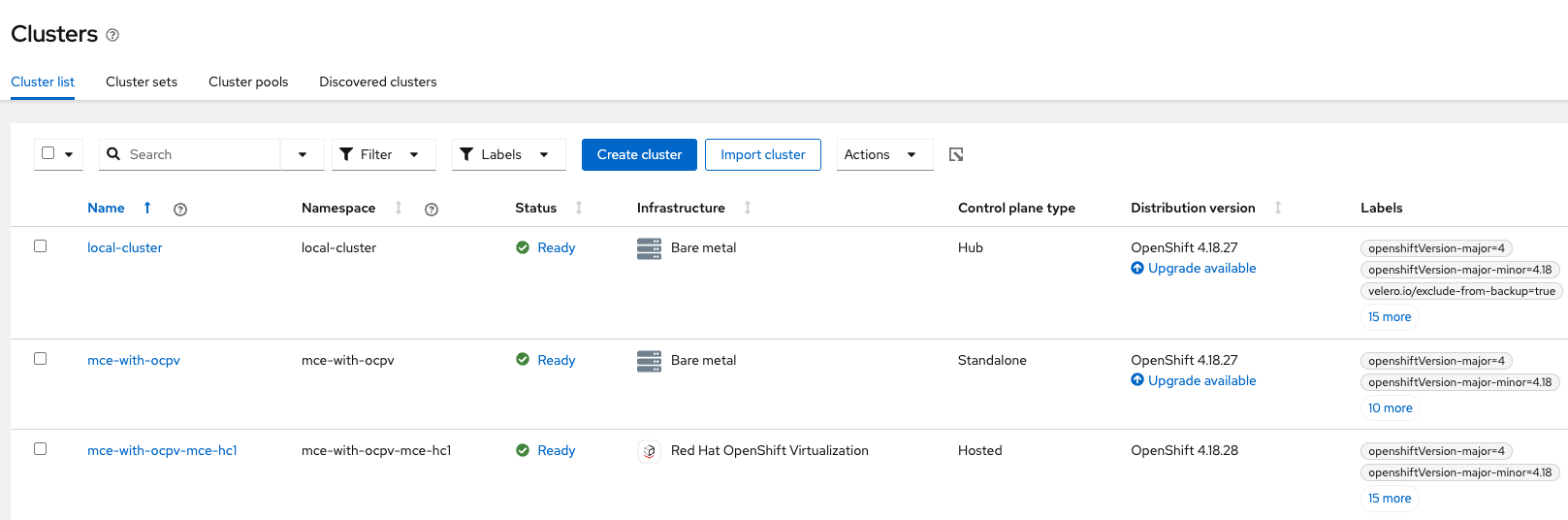Sort by Infrastructure column sort icon
The width and height of the screenshot is (1568, 520).
tap(748, 208)
